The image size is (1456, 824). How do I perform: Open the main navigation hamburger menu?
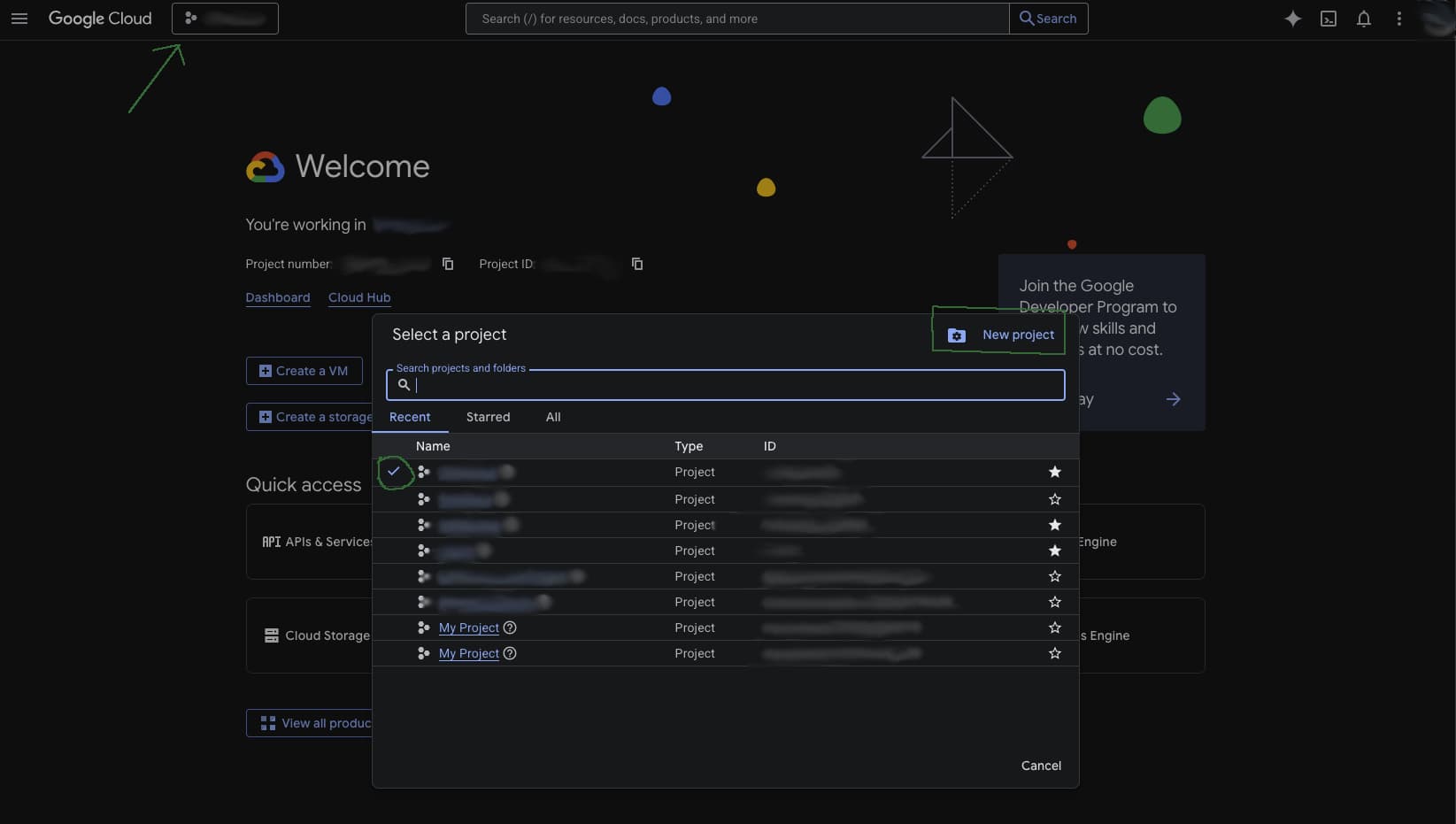[19, 19]
